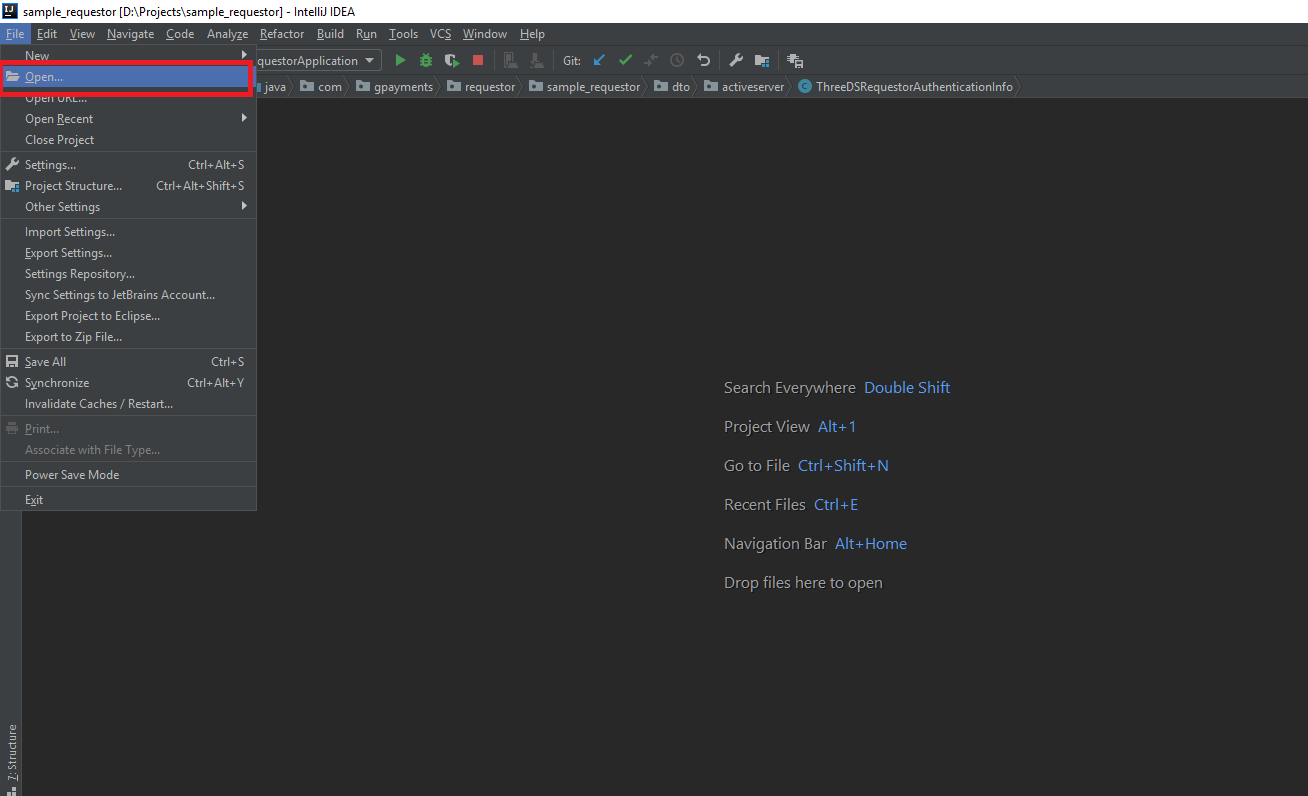
Task: Open settings via the toolbar wrench icon
Action: point(736,61)
